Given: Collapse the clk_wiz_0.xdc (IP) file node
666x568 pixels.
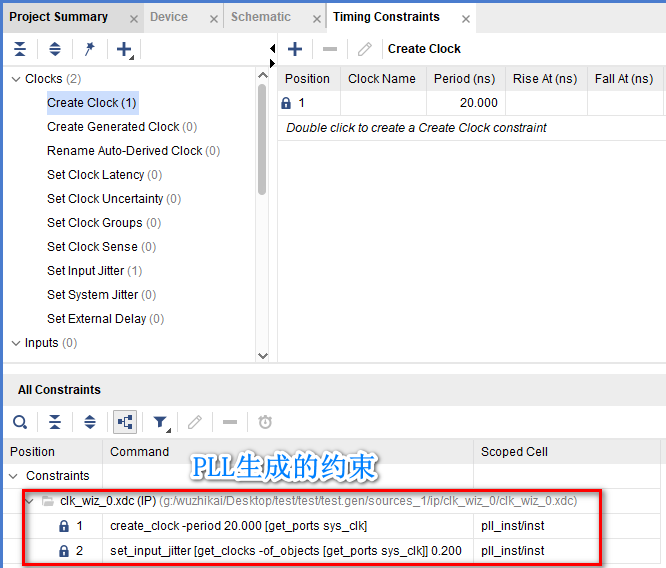Looking at the screenshot, I should (x=29, y=501).
